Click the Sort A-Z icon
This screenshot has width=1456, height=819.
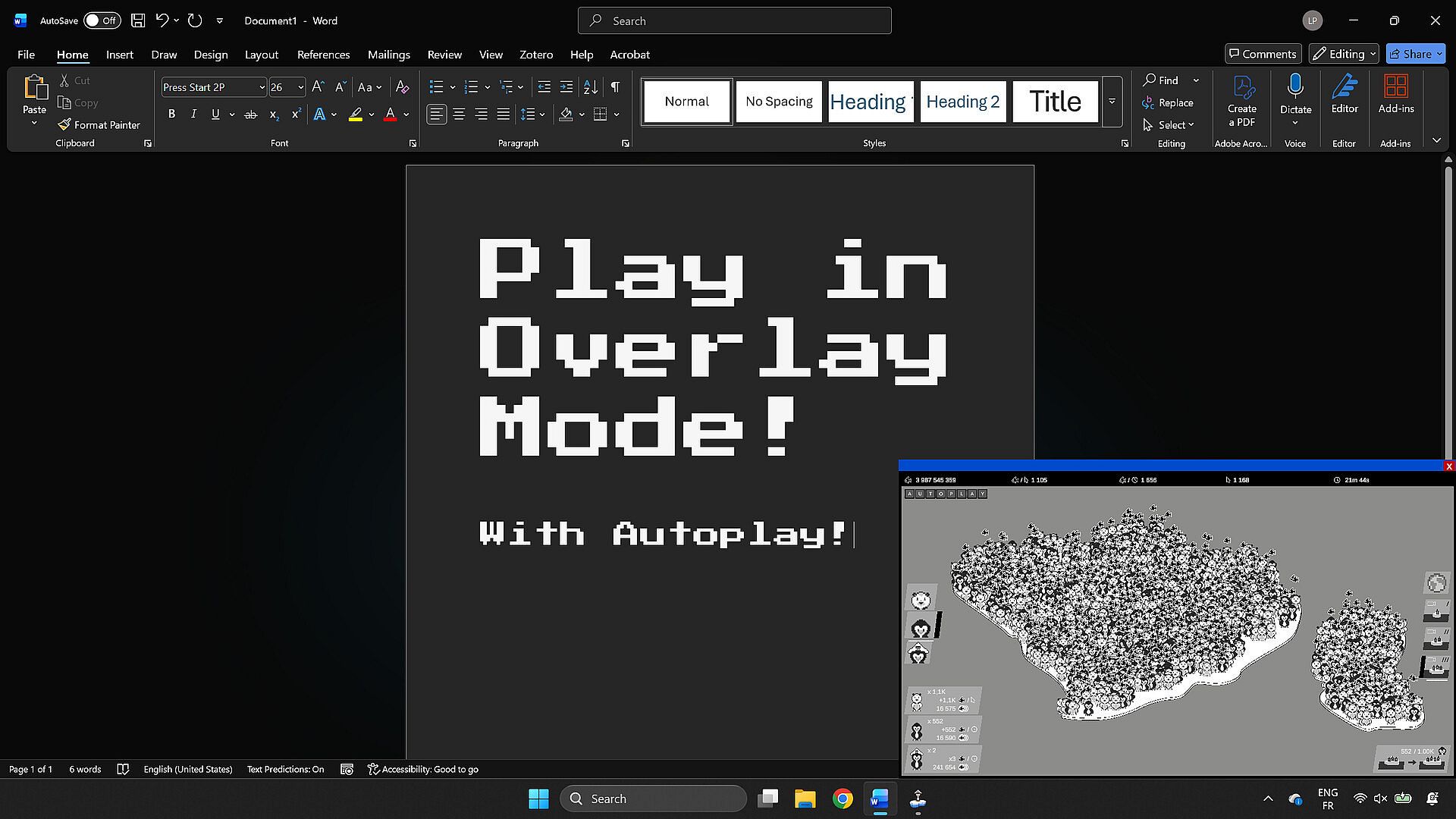[x=591, y=87]
